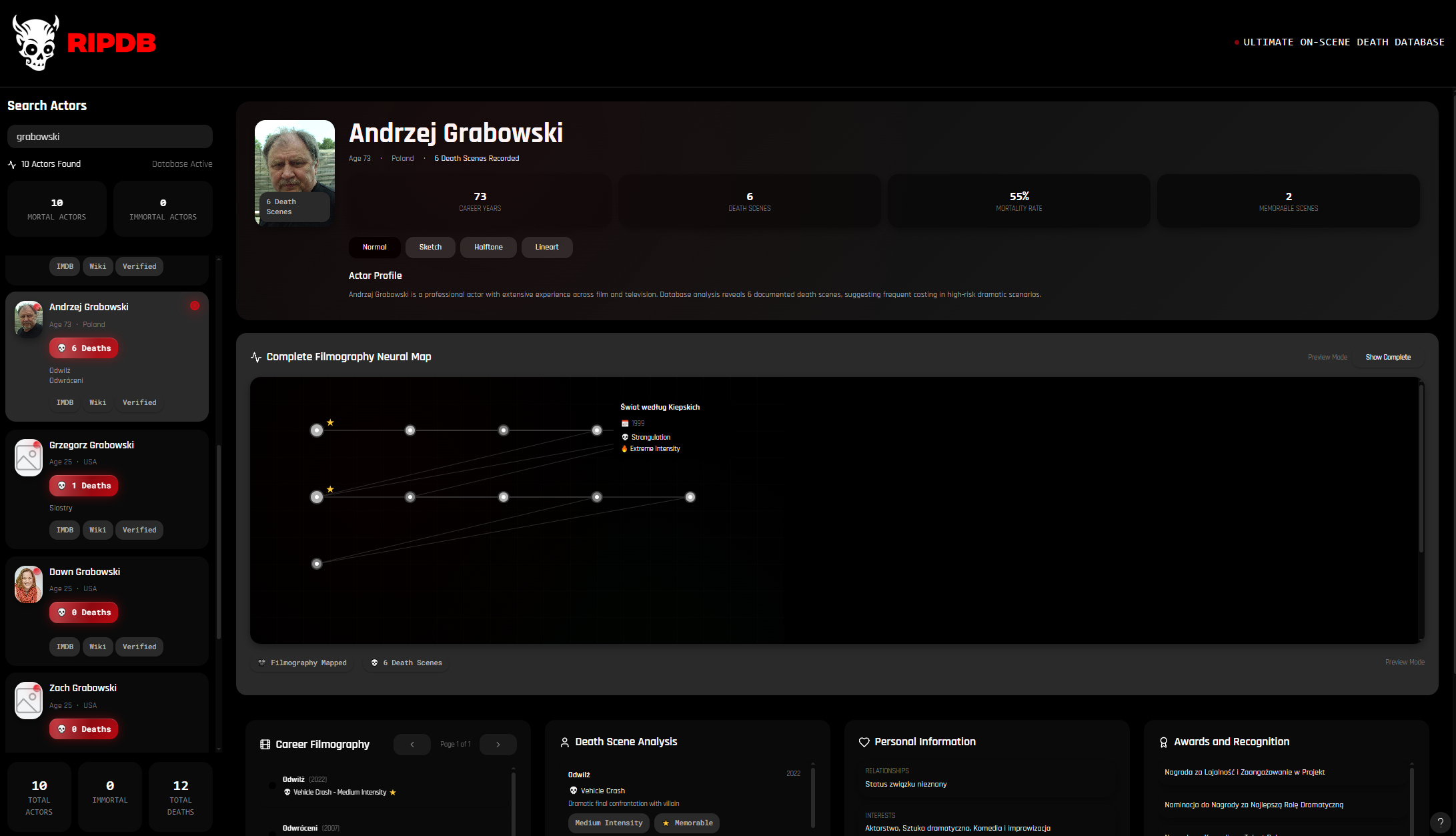
Task: Click the Search Actors input field
Action: click(x=110, y=137)
